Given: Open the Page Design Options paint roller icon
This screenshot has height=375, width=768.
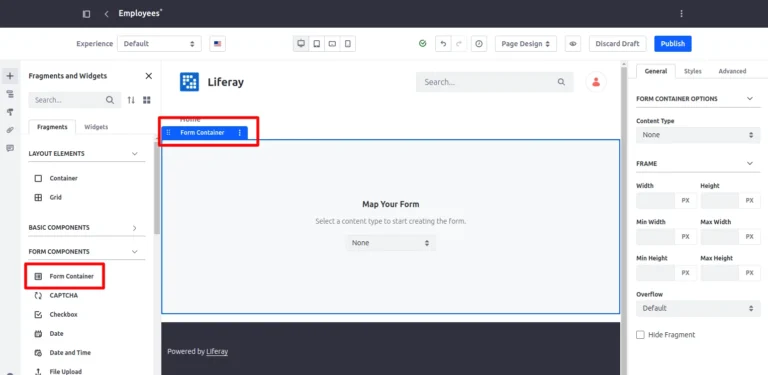Looking at the screenshot, I should [10, 112].
